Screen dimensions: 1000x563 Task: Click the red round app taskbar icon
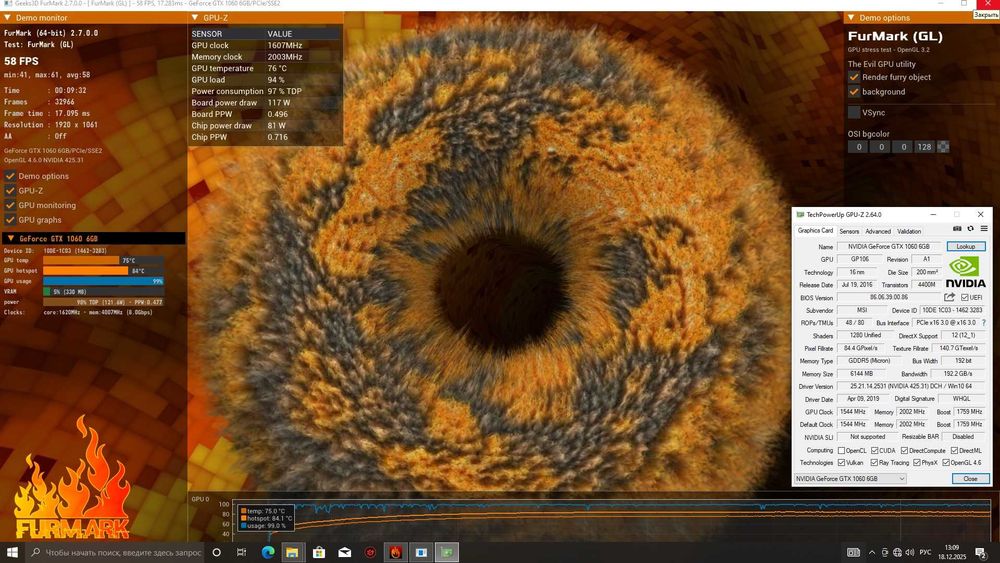370,552
